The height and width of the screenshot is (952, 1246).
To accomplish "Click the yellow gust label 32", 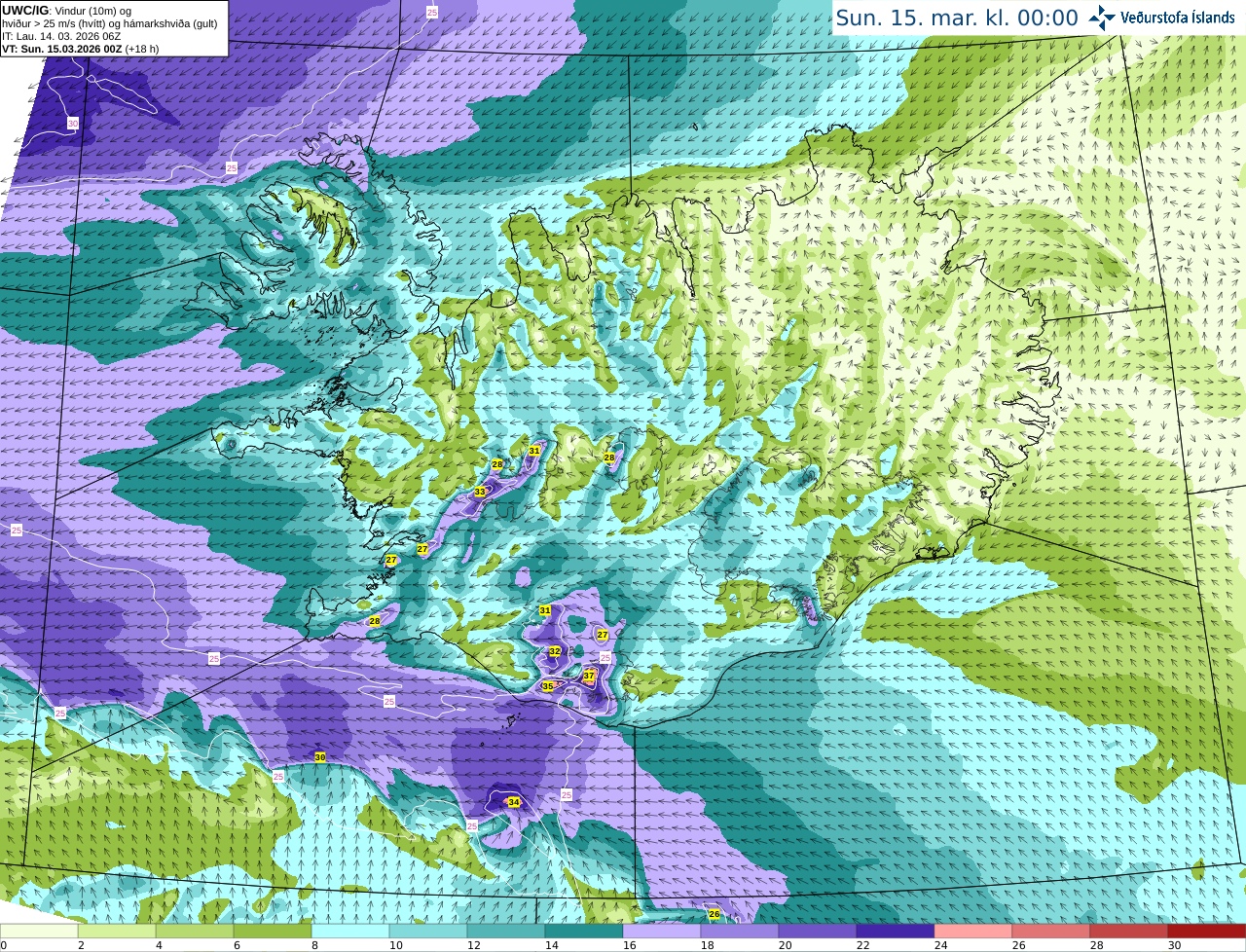I will tap(555, 651).
